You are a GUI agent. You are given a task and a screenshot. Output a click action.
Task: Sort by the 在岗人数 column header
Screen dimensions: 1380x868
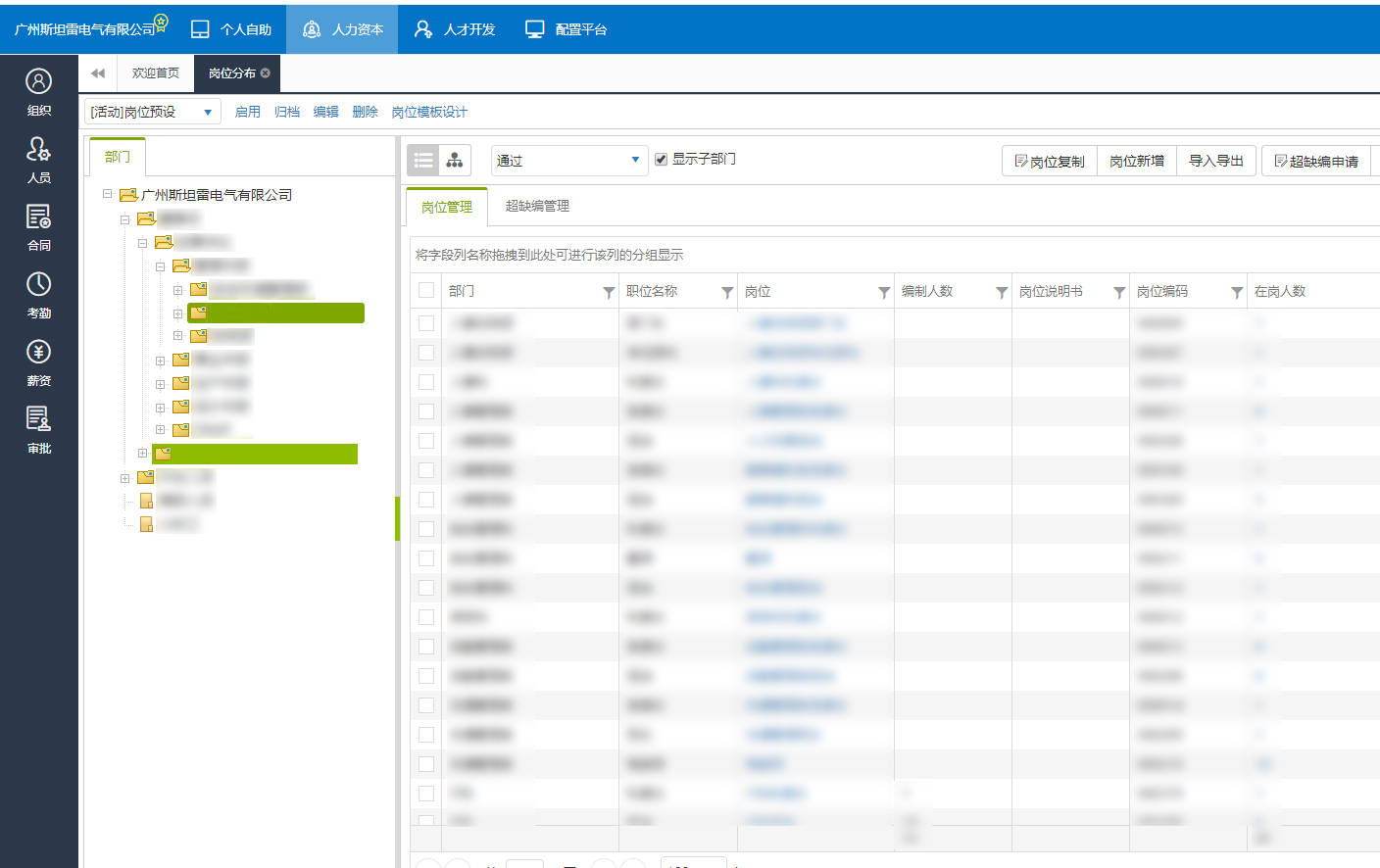coord(1280,291)
